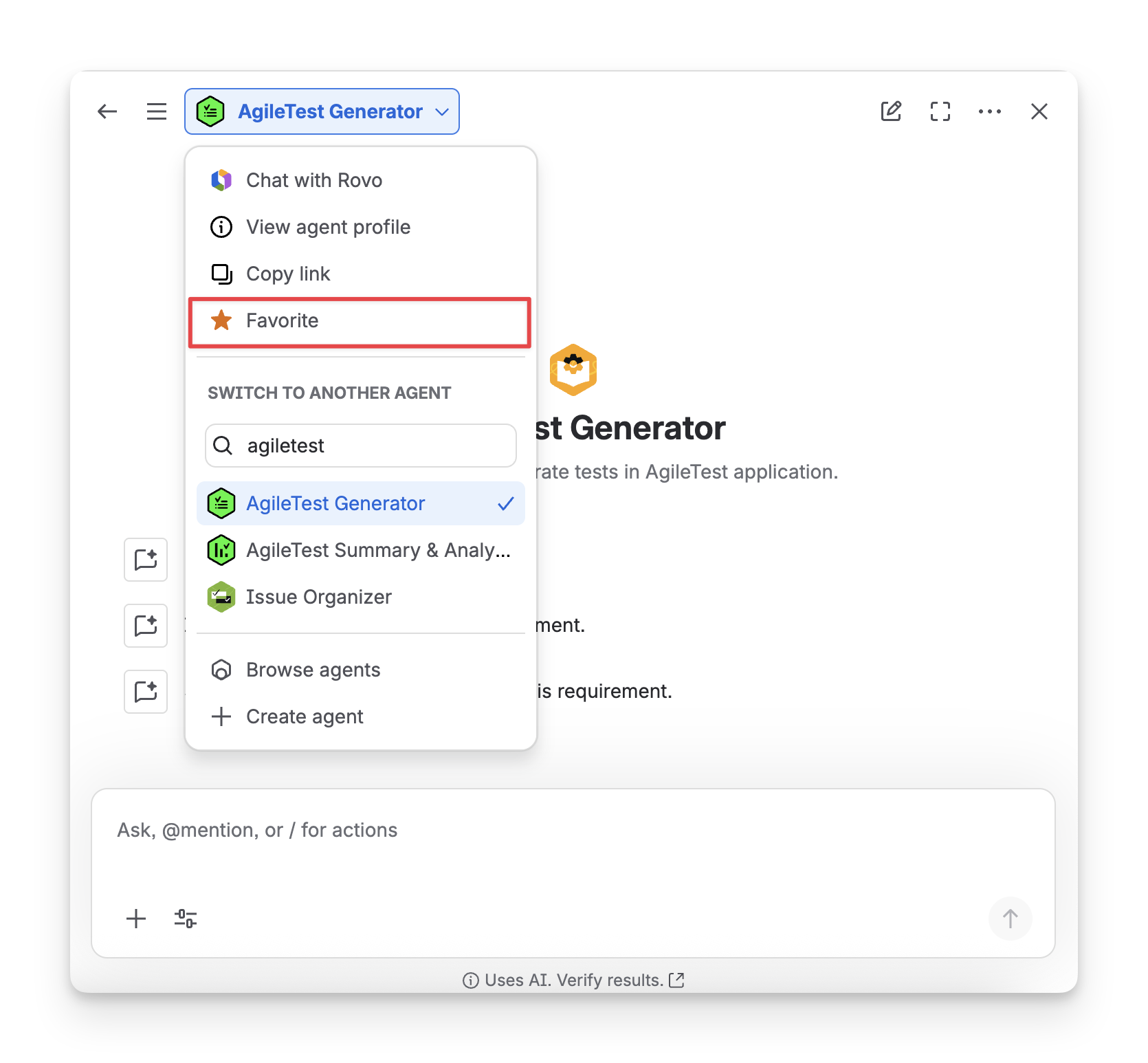Click the chat settings sliders icon

point(186,919)
